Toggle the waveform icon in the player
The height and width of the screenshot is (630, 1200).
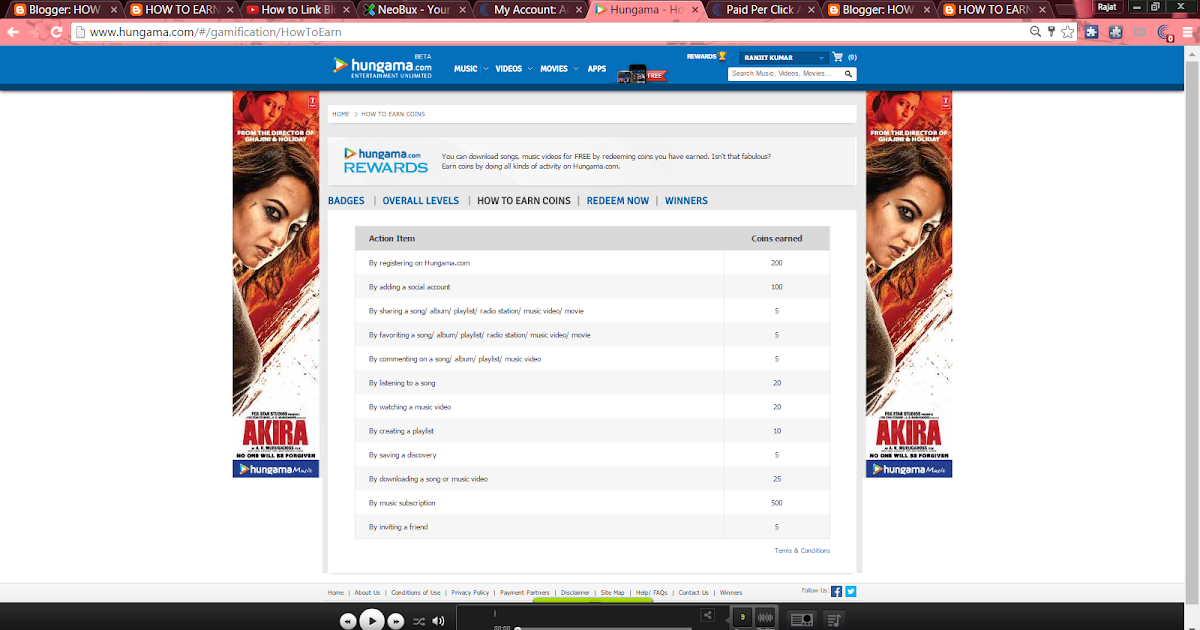(765, 619)
